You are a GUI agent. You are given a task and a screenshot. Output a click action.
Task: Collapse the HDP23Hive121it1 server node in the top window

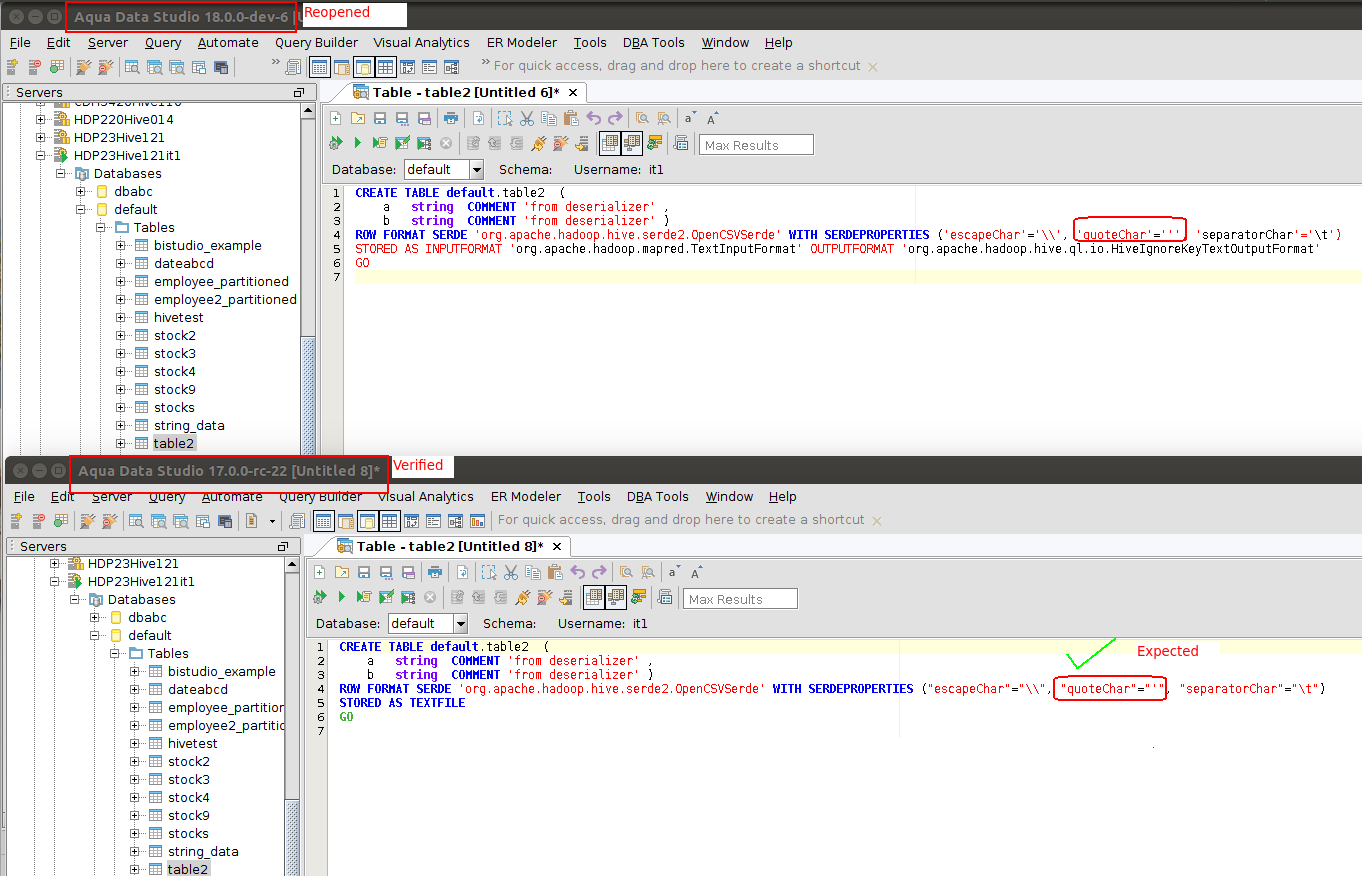(41, 155)
